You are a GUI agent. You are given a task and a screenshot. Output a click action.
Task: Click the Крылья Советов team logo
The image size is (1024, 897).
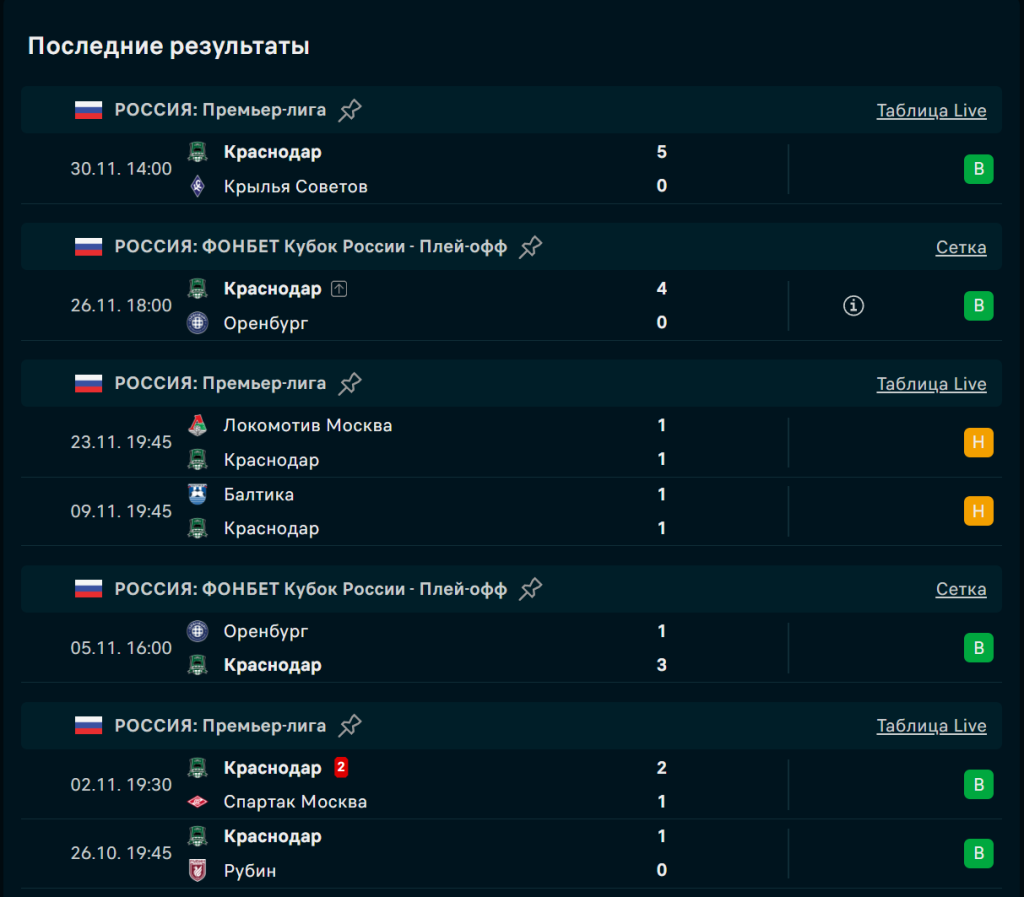pos(198,187)
